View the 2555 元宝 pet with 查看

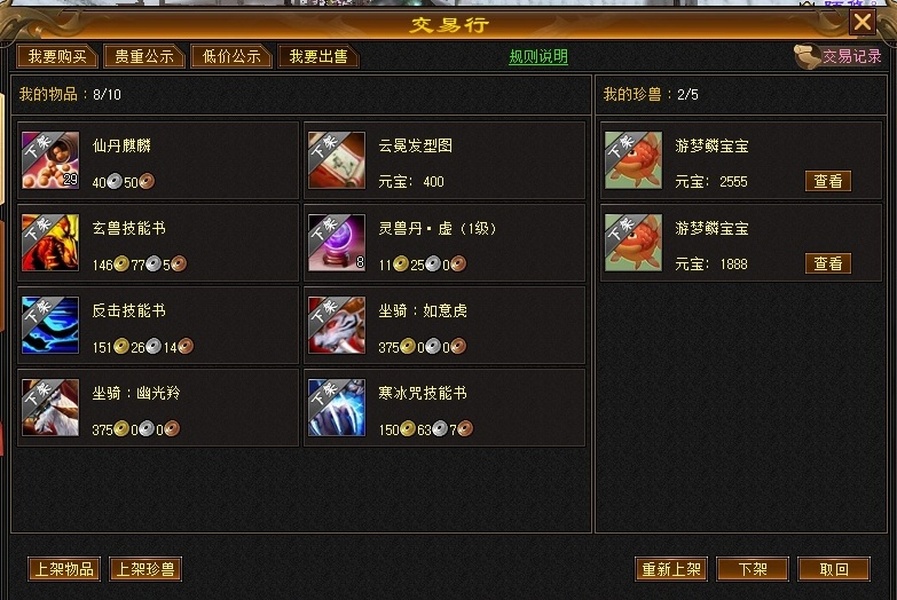tap(828, 181)
